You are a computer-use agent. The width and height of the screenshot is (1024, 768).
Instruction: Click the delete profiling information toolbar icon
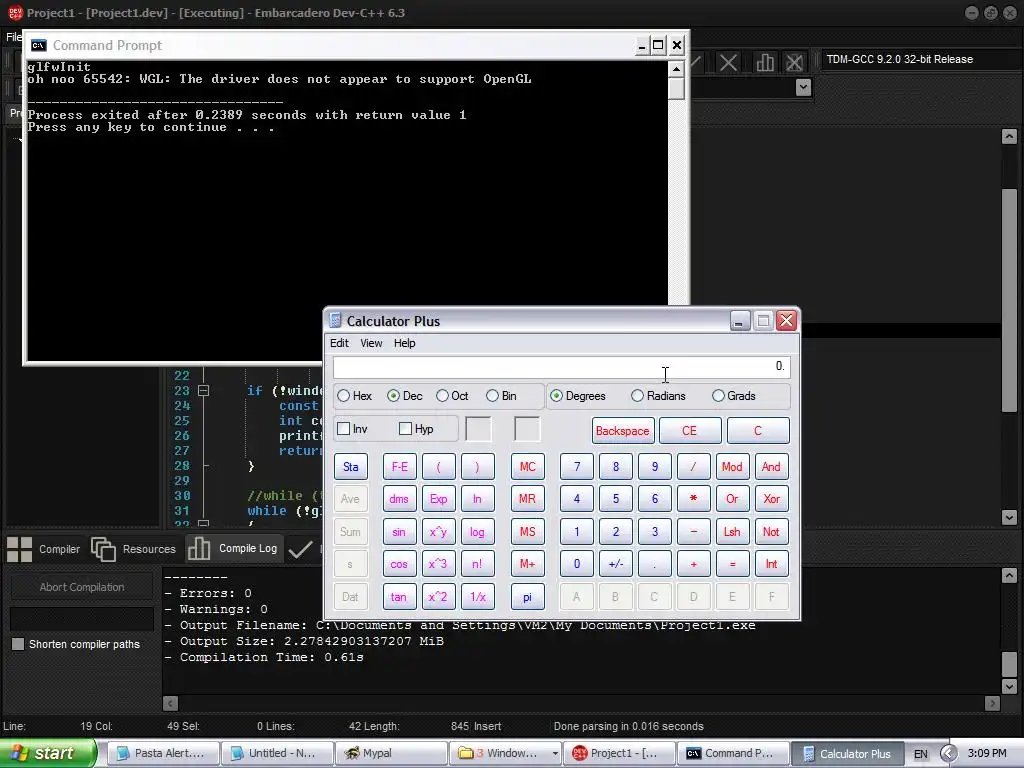coord(794,62)
